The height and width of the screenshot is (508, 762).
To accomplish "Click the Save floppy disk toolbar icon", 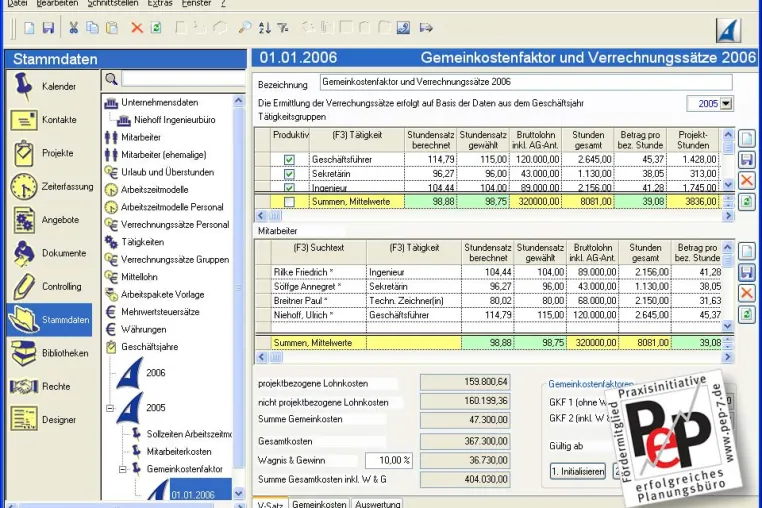I will coord(48,28).
